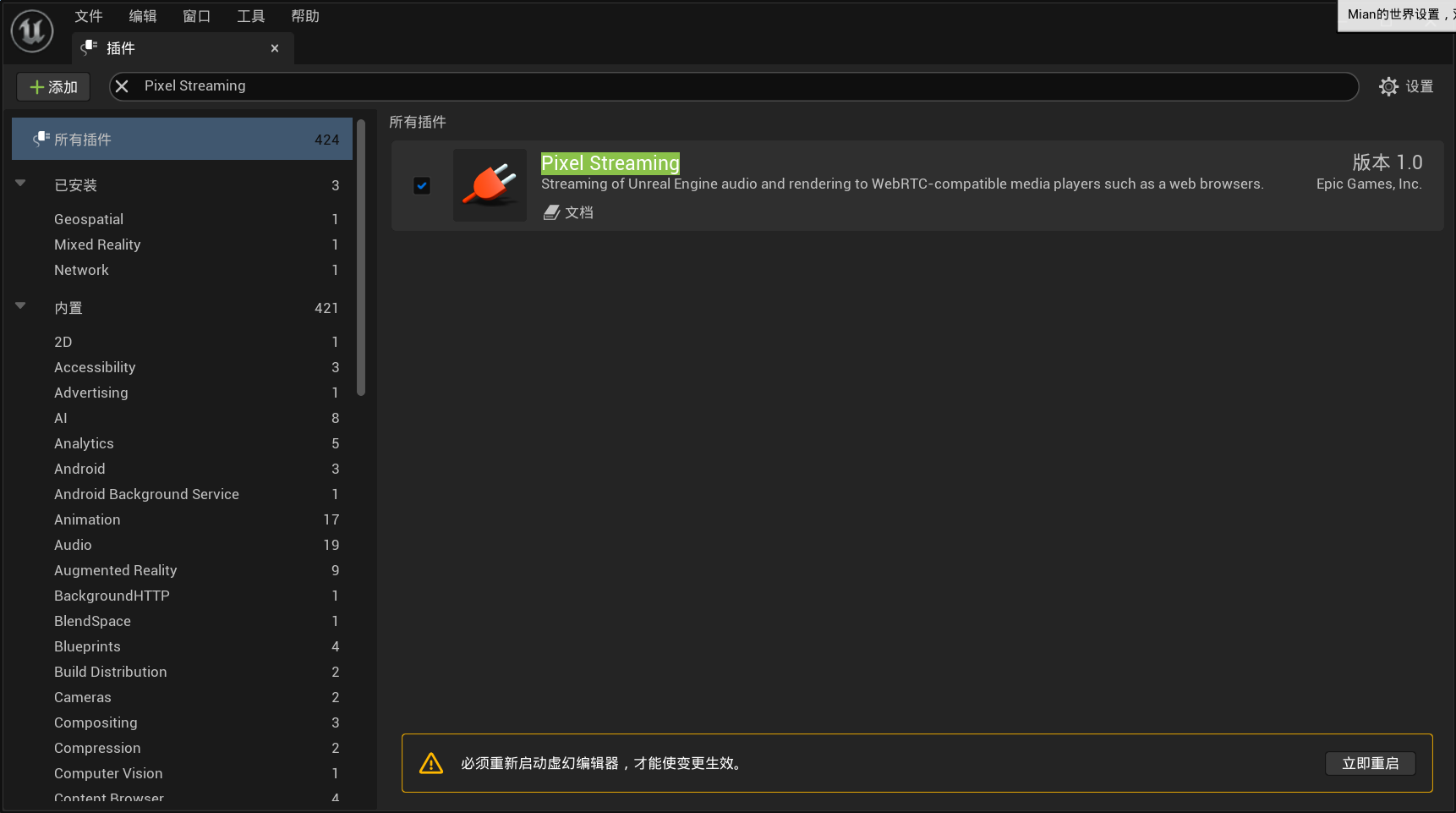Click the 添加 add plugin button
Image resolution: width=1456 pixels, height=813 pixels.
click(53, 86)
